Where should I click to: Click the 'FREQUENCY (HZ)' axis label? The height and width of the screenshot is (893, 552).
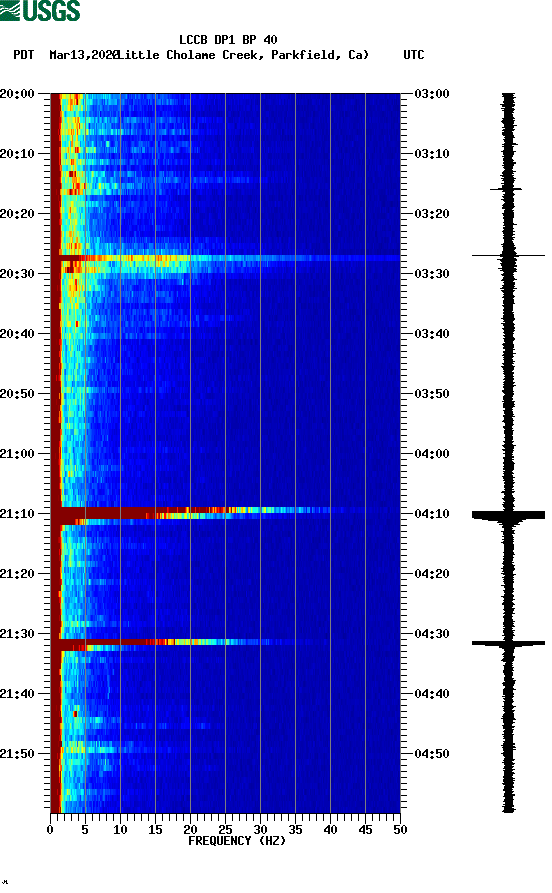[x=237, y=841]
